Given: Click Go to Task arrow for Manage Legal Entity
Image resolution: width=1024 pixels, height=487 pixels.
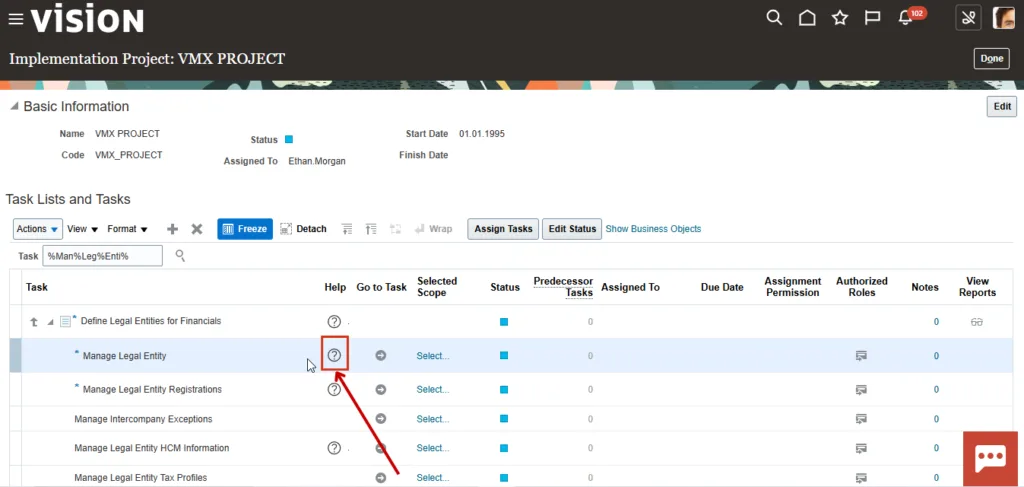Looking at the screenshot, I should pyautogui.click(x=381, y=356).
